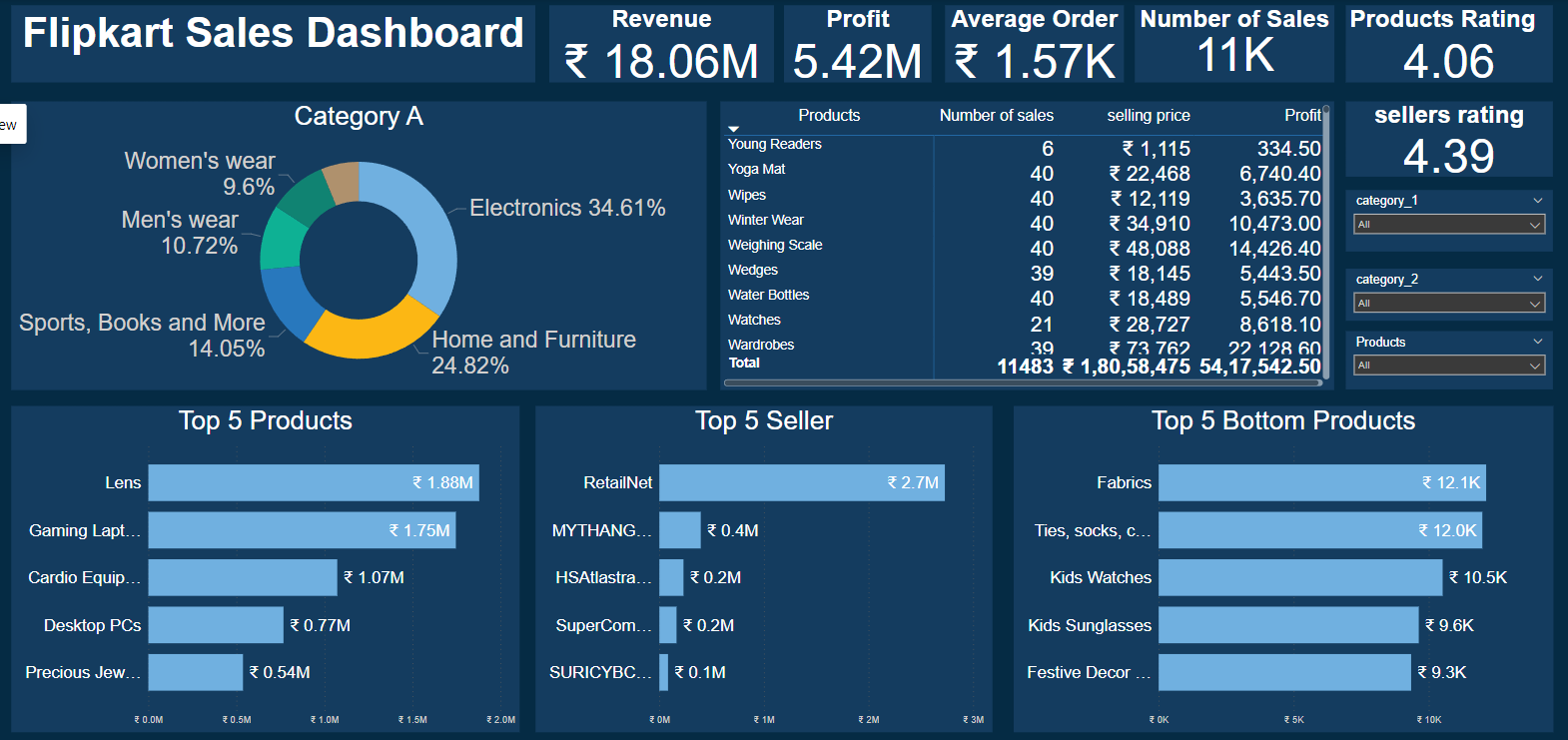Click the category_2 slicer header chevron
The height and width of the screenshot is (740, 1568).
(1537, 279)
